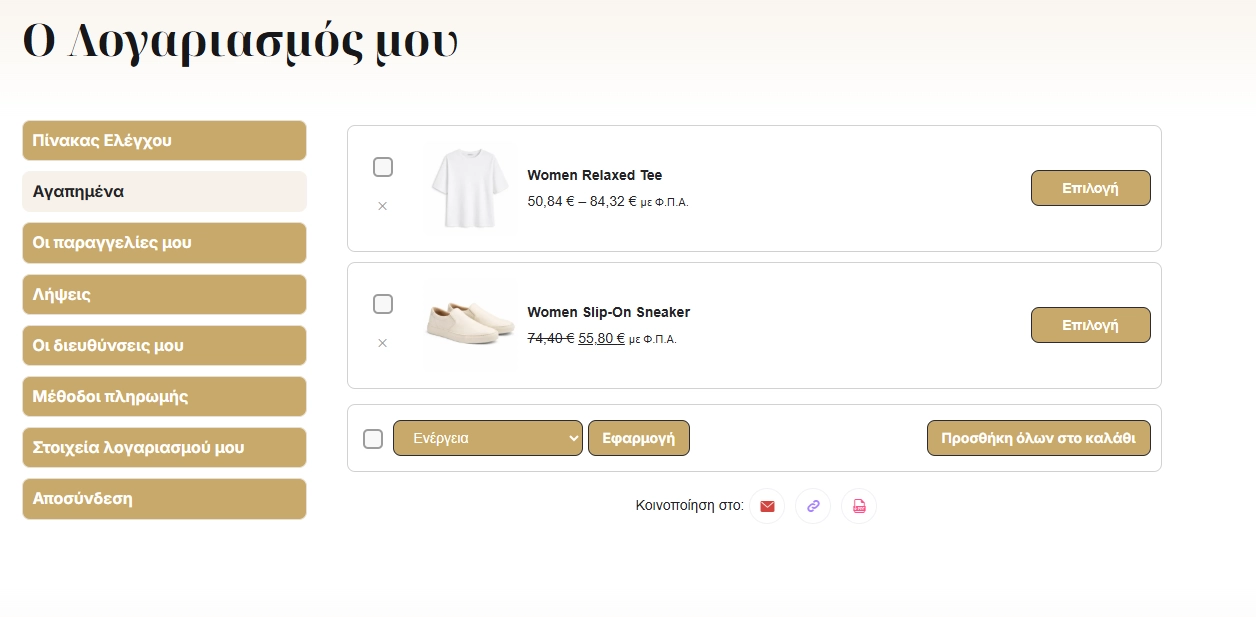This screenshot has height=617, width=1256.
Task: Share the wishlist by email icon
Action: (x=767, y=506)
